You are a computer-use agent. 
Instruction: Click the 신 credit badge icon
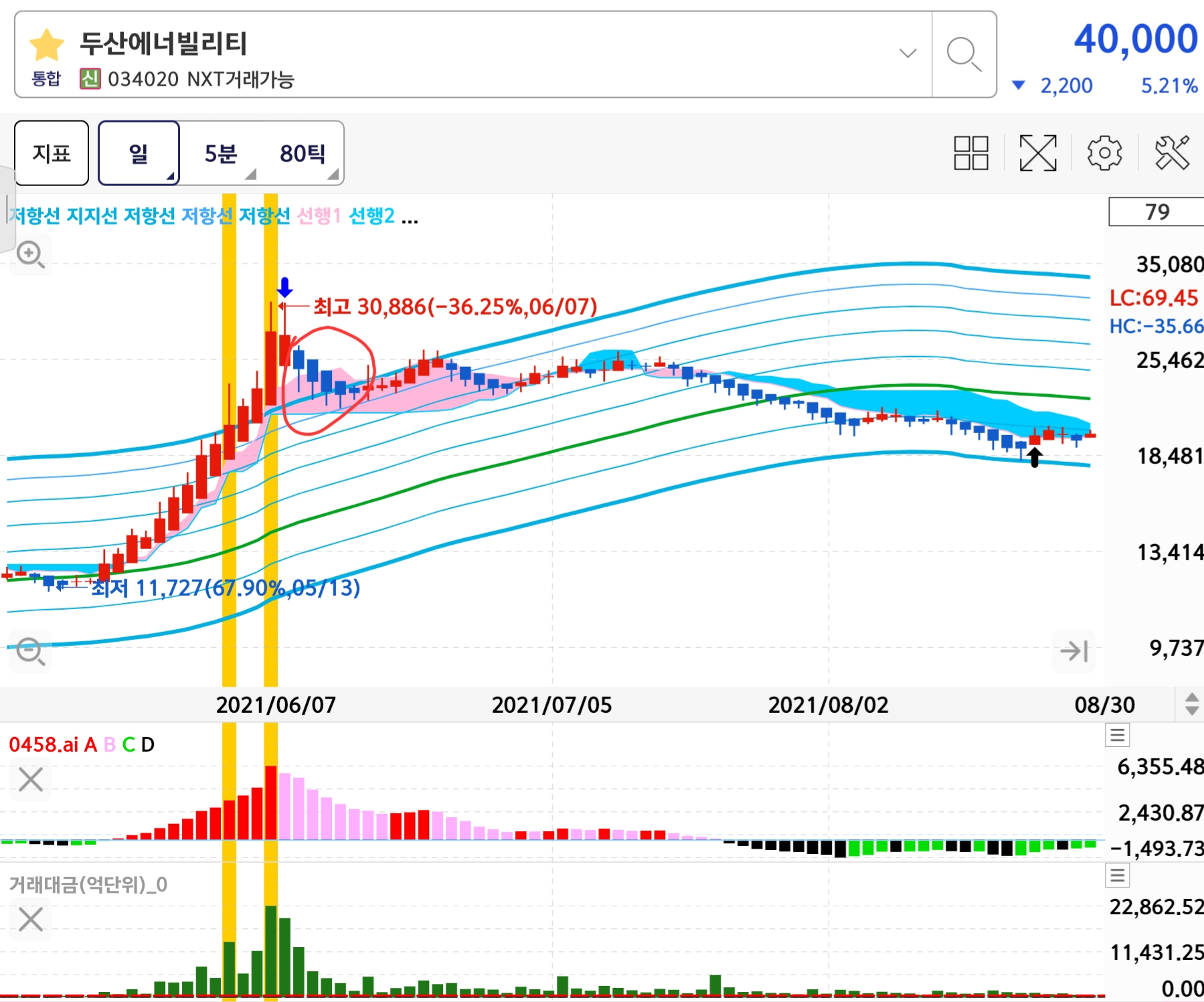90,79
